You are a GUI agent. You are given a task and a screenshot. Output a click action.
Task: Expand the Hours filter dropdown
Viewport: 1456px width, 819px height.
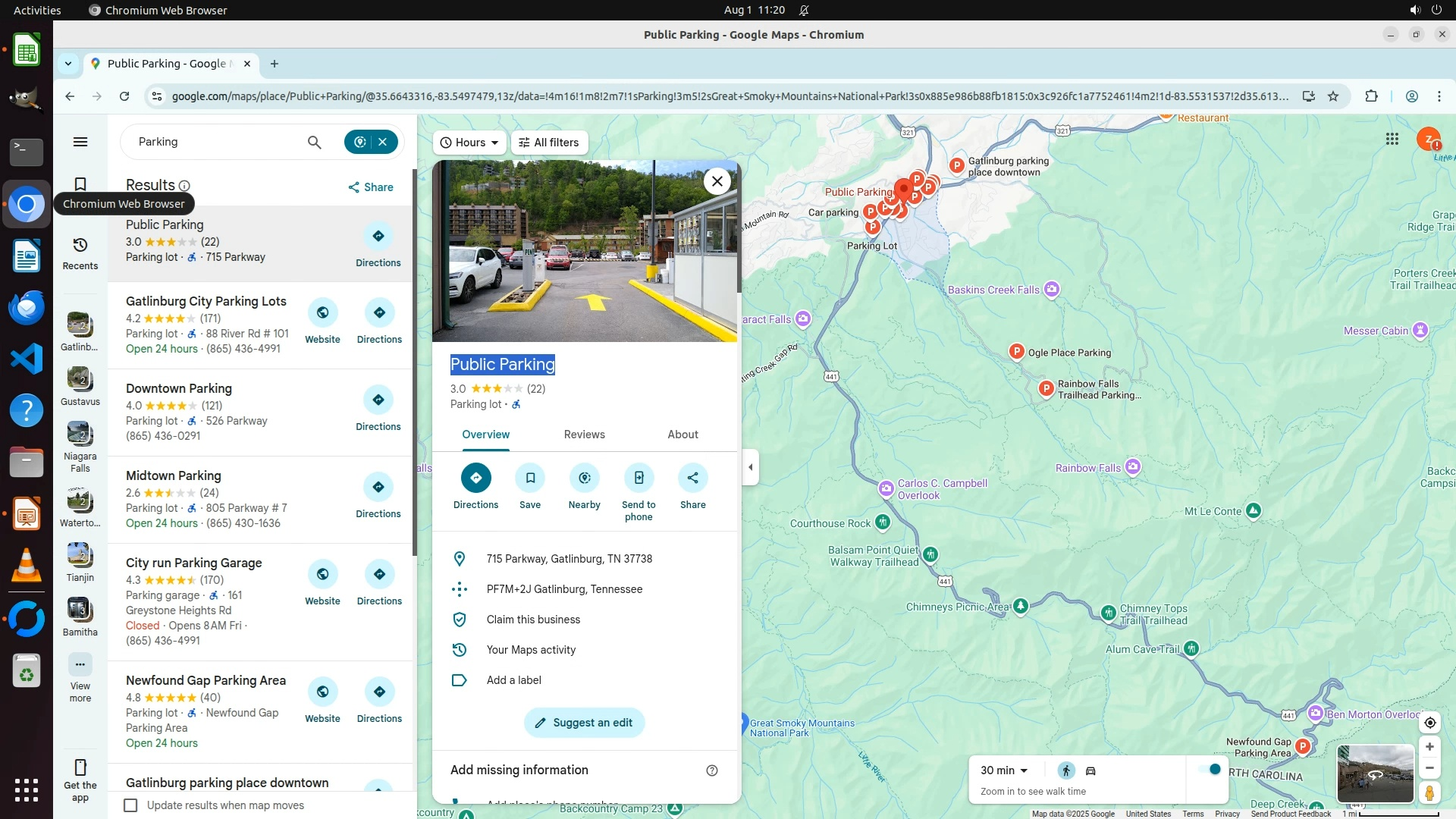coord(469,143)
